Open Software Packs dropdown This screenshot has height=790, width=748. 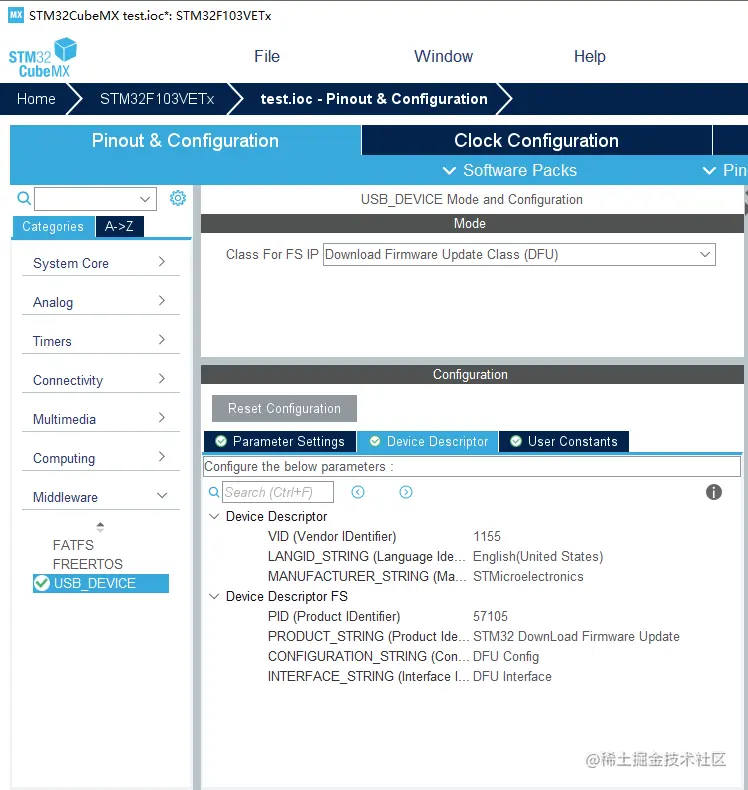tap(510, 170)
